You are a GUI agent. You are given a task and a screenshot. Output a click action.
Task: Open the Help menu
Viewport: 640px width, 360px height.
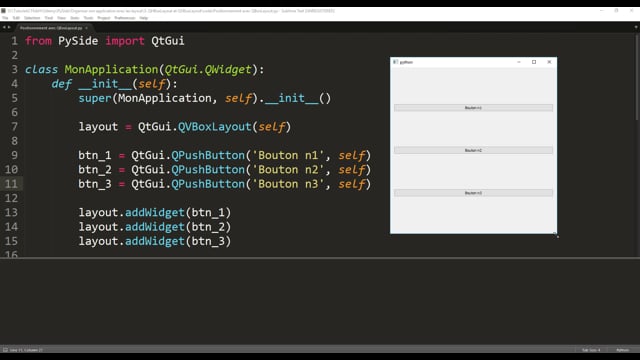pos(144,18)
